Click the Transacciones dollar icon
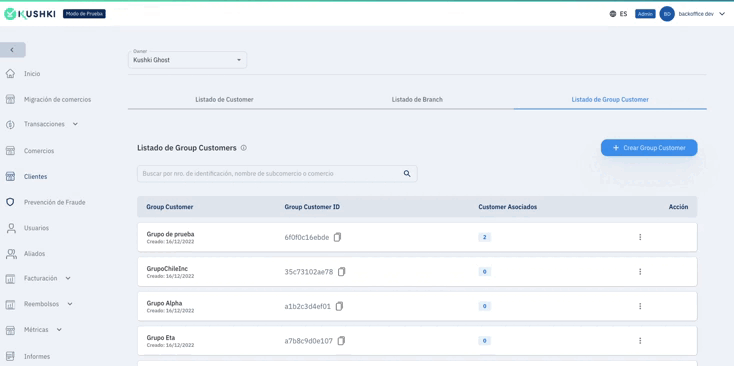Screen dimensions: 734x366 (x=10, y=124)
